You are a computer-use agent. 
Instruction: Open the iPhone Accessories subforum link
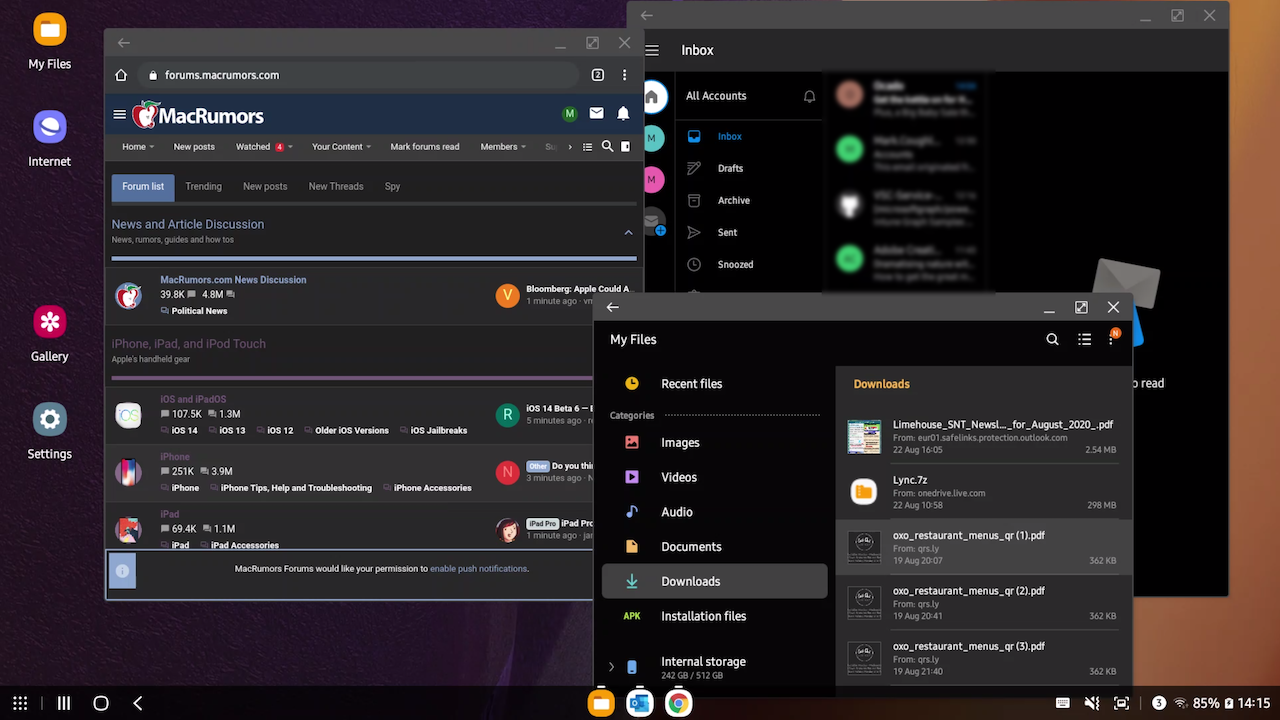[432, 488]
